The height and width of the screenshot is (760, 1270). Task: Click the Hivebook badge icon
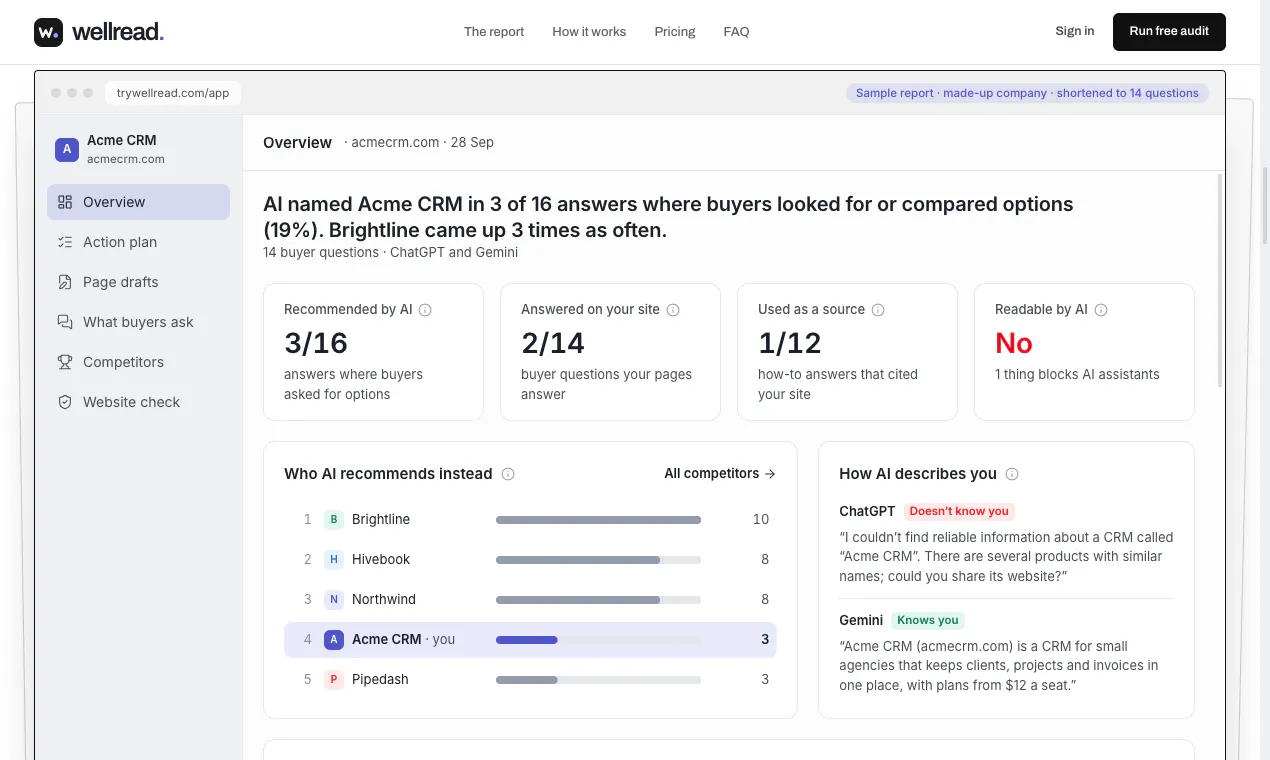334,559
